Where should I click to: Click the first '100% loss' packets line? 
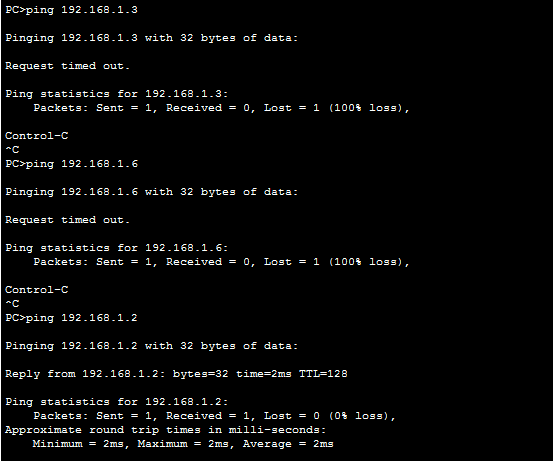tap(221, 108)
